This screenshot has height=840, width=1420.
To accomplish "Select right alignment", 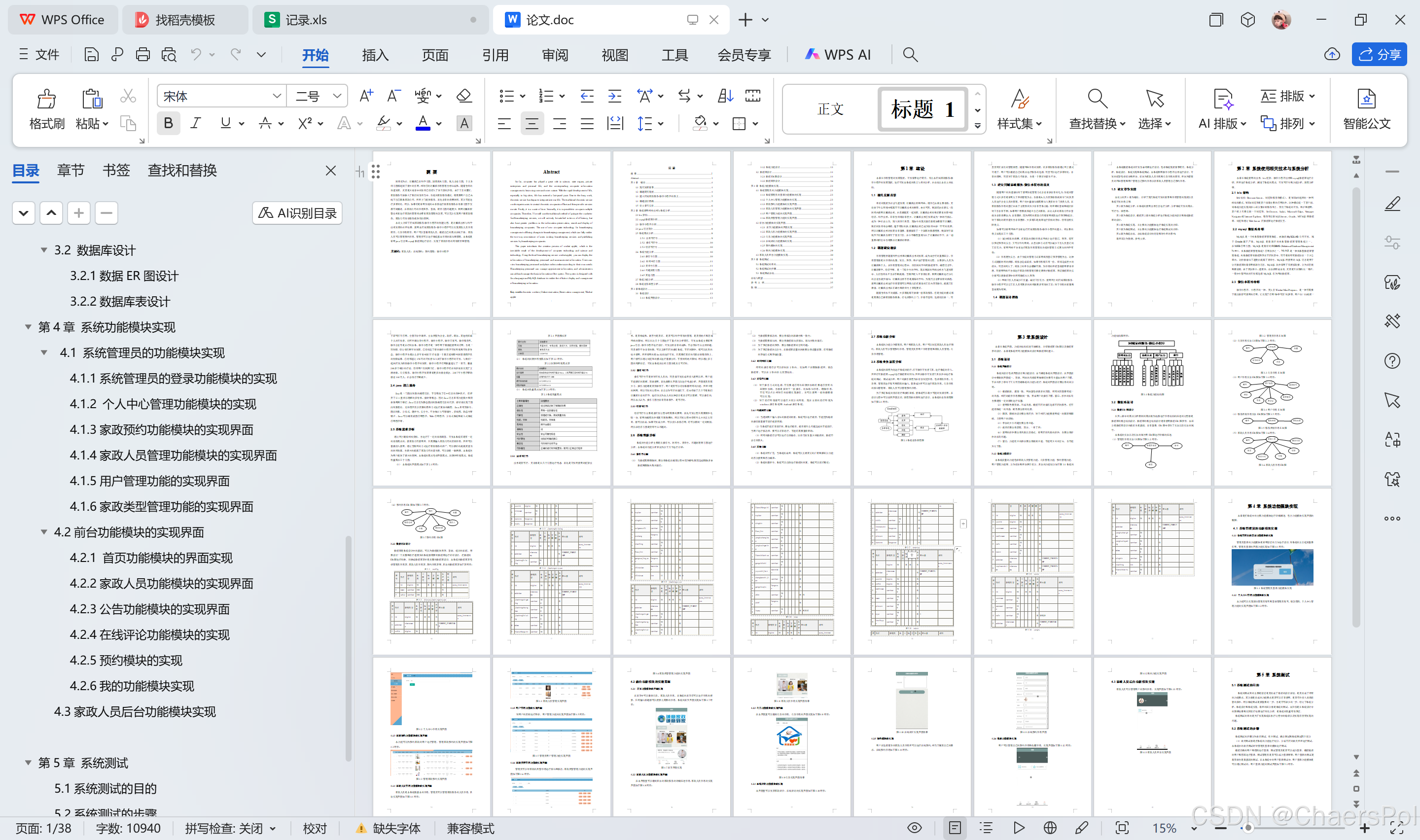I will [559, 123].
